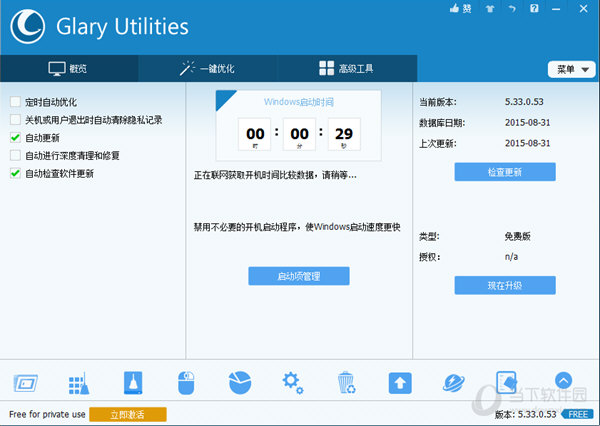Click the FREE badge in status bar
The height and width of the screenshot is (426, 600).
(577, 414)
